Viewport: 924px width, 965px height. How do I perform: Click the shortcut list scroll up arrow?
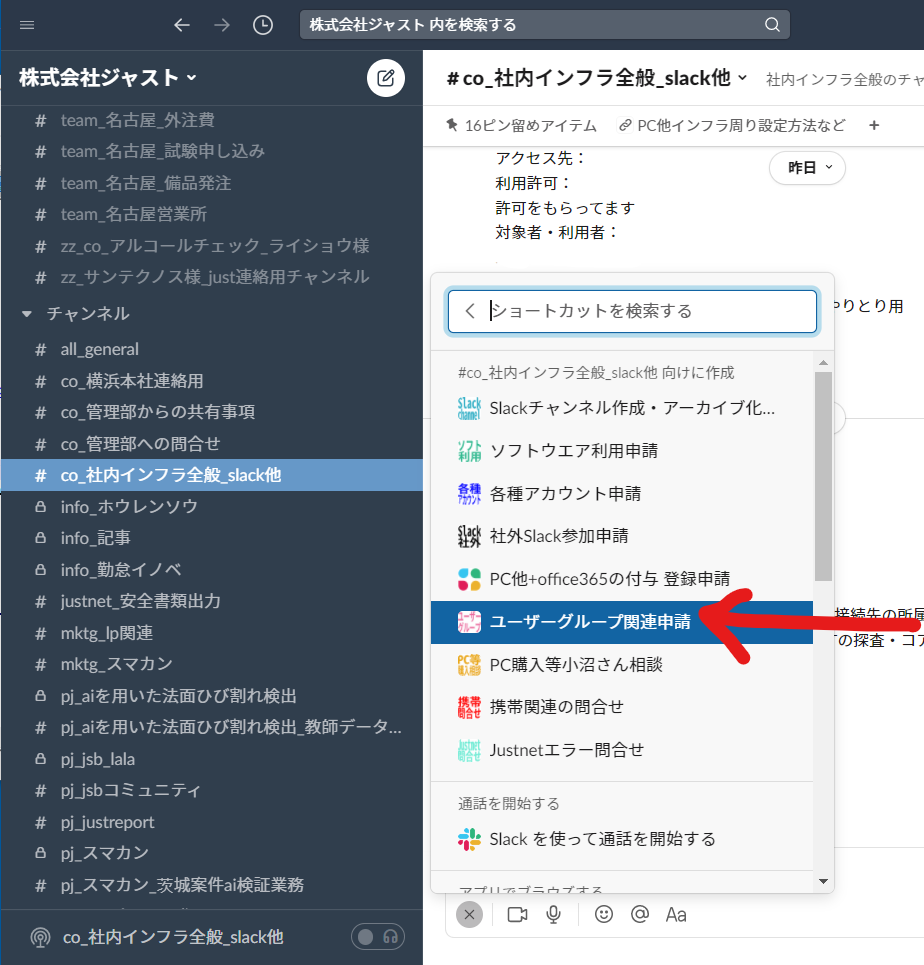pyautogui.click(x=823, y=363)
